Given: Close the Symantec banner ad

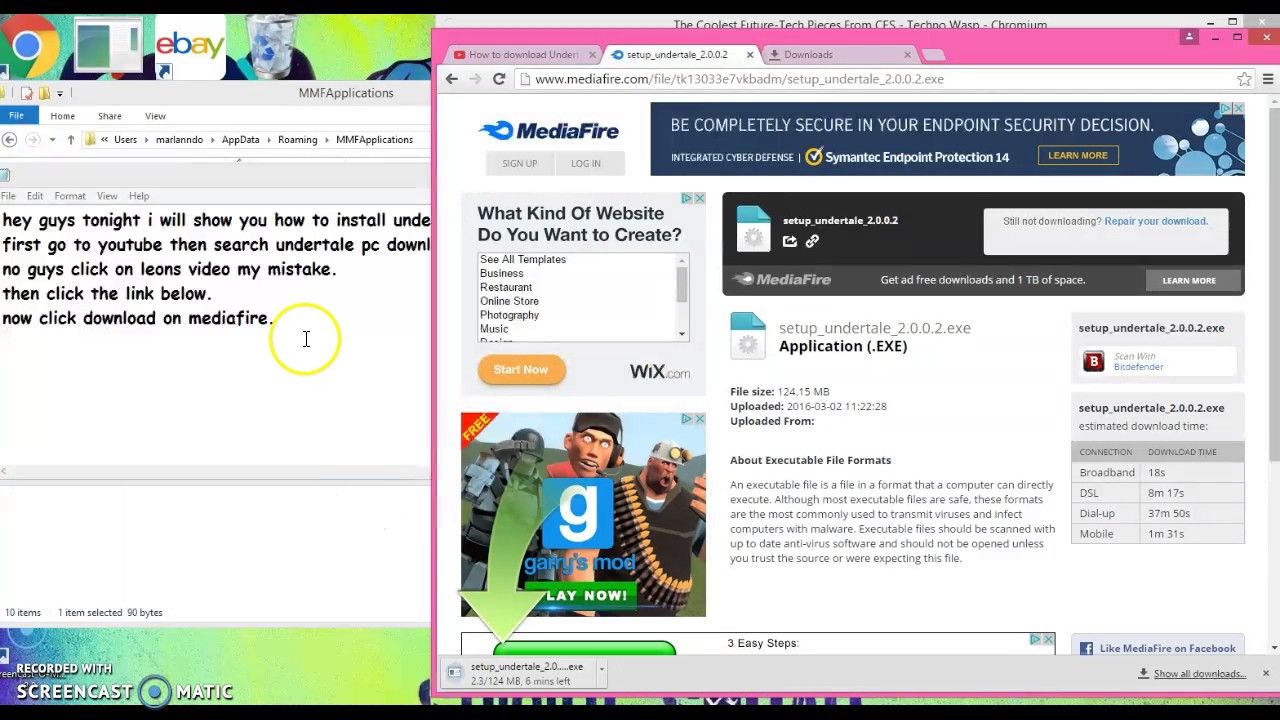Looking at the screenshot, I should pyautogui.click(x=1238, y=108).
